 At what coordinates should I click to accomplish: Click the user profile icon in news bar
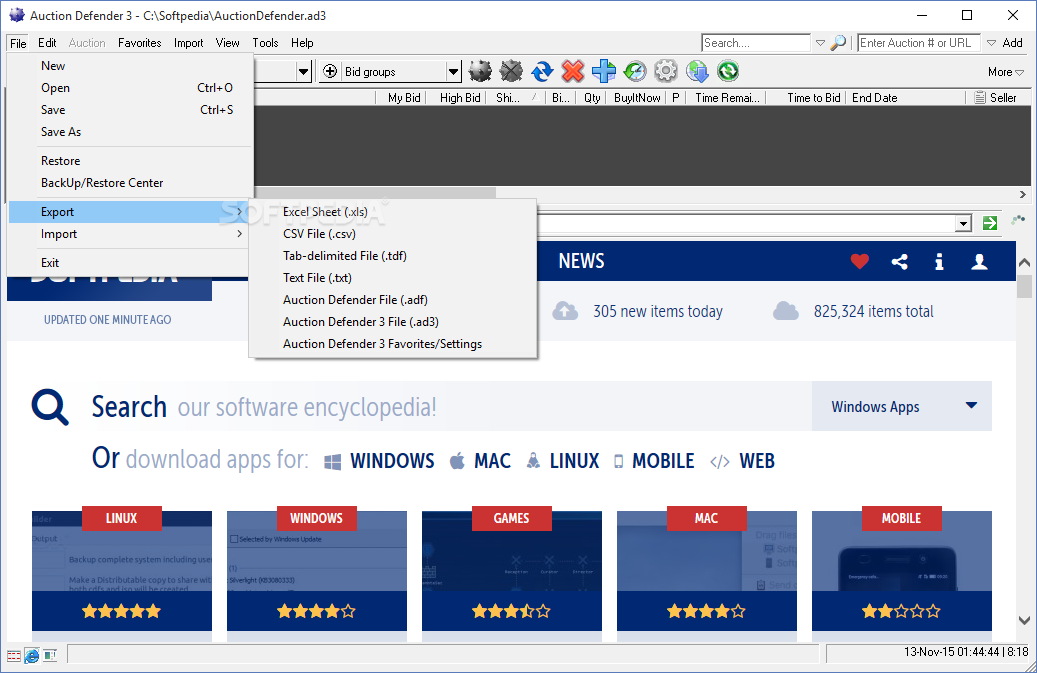(979, 262)
